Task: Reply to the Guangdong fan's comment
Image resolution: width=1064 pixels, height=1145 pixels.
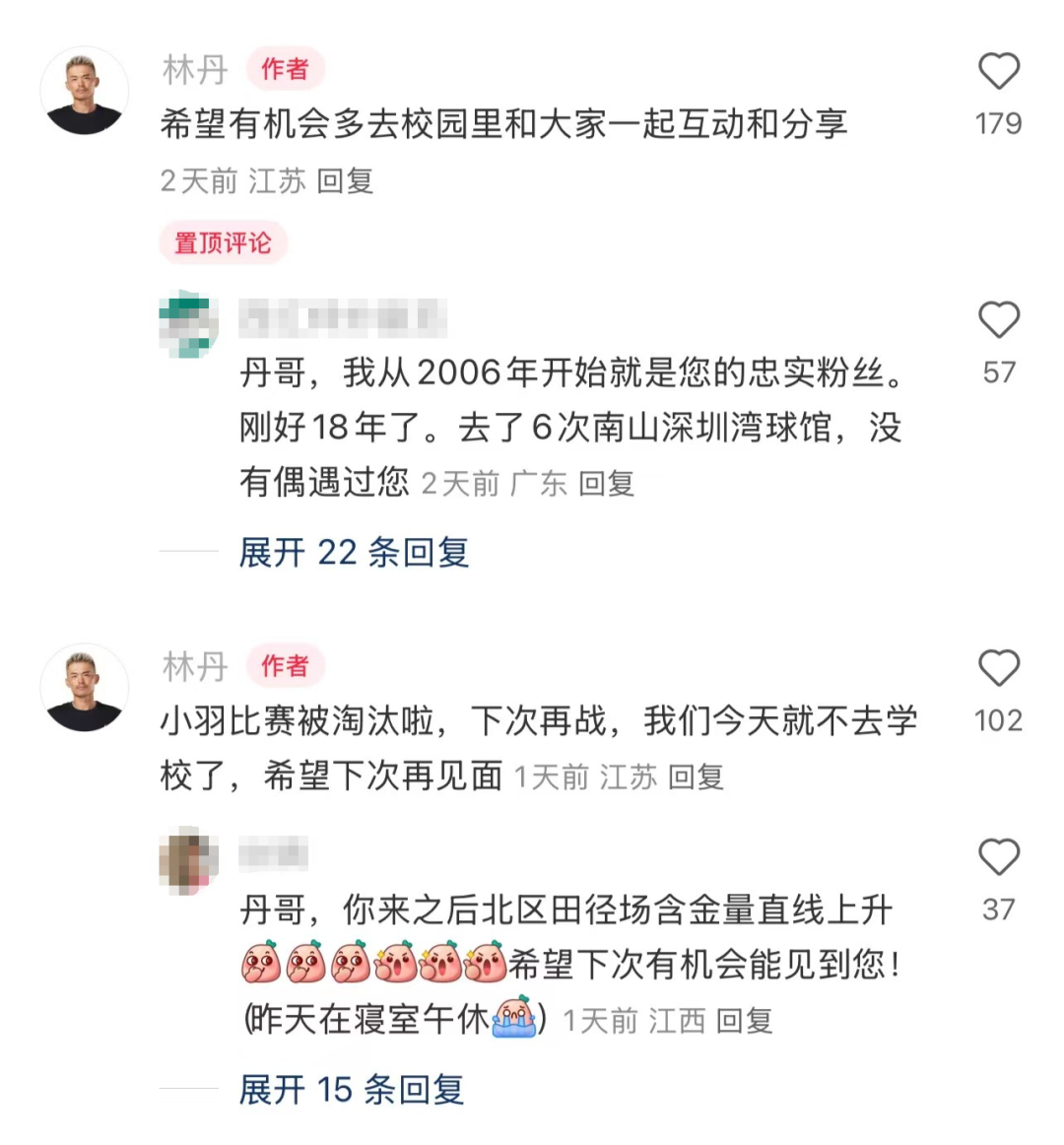Action: coord(606,484)
